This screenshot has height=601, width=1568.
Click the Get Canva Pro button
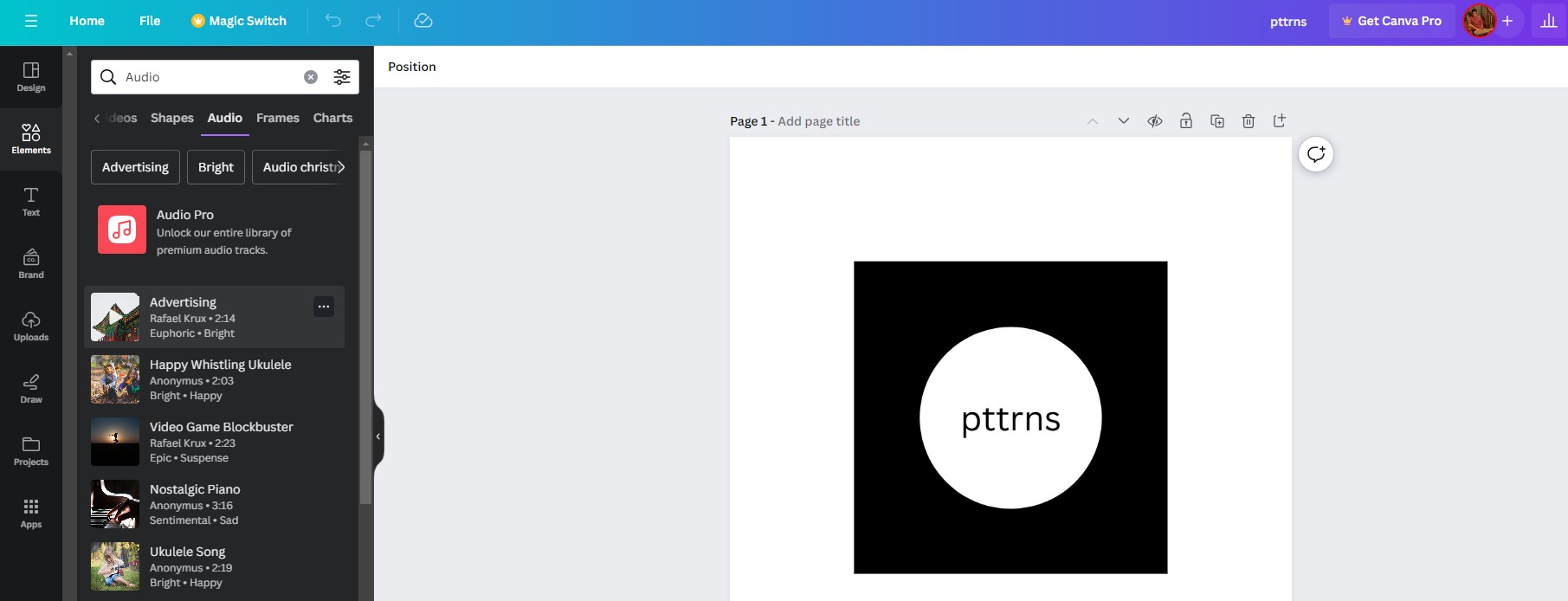point(1391,21)
